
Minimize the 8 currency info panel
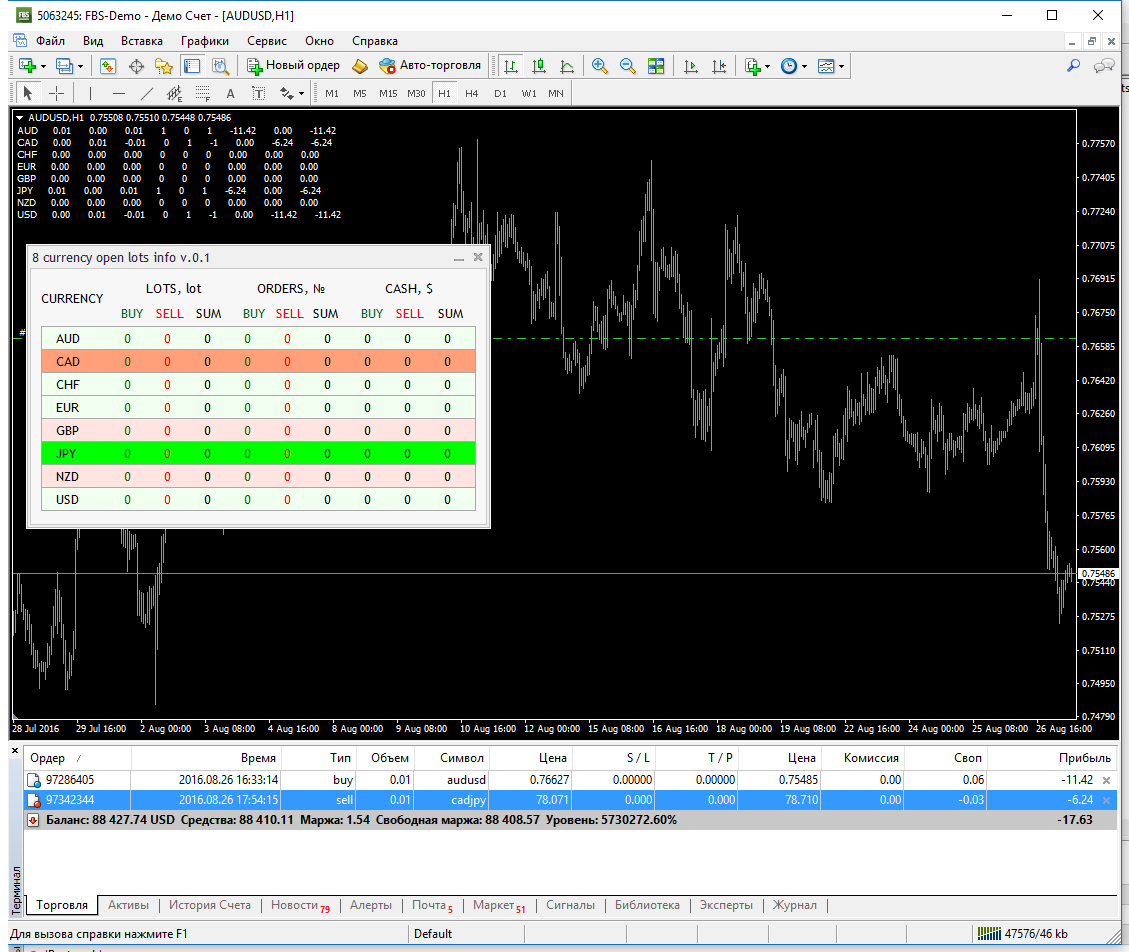459,258
